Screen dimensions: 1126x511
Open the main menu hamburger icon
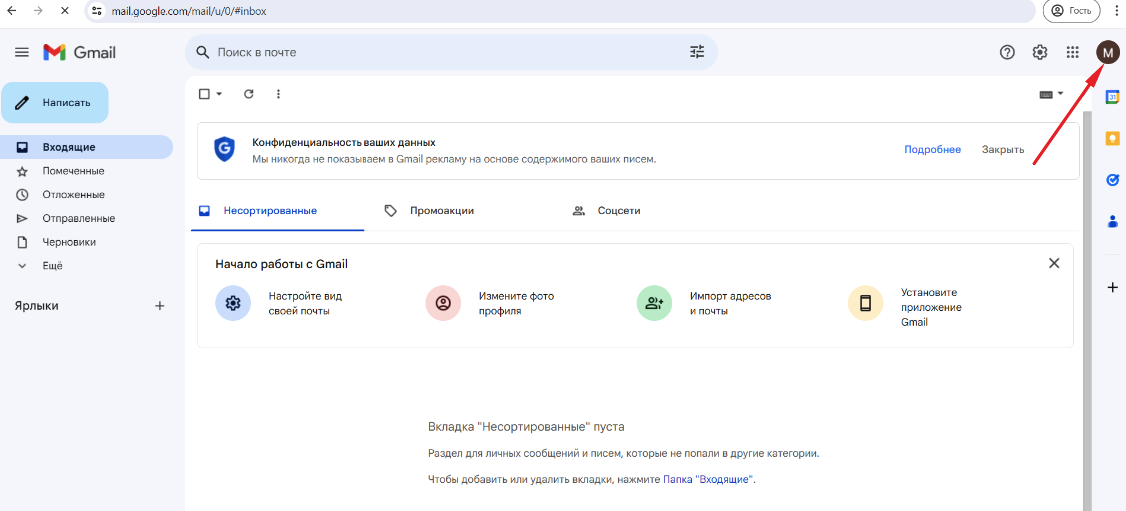click(x=22, y=52)
